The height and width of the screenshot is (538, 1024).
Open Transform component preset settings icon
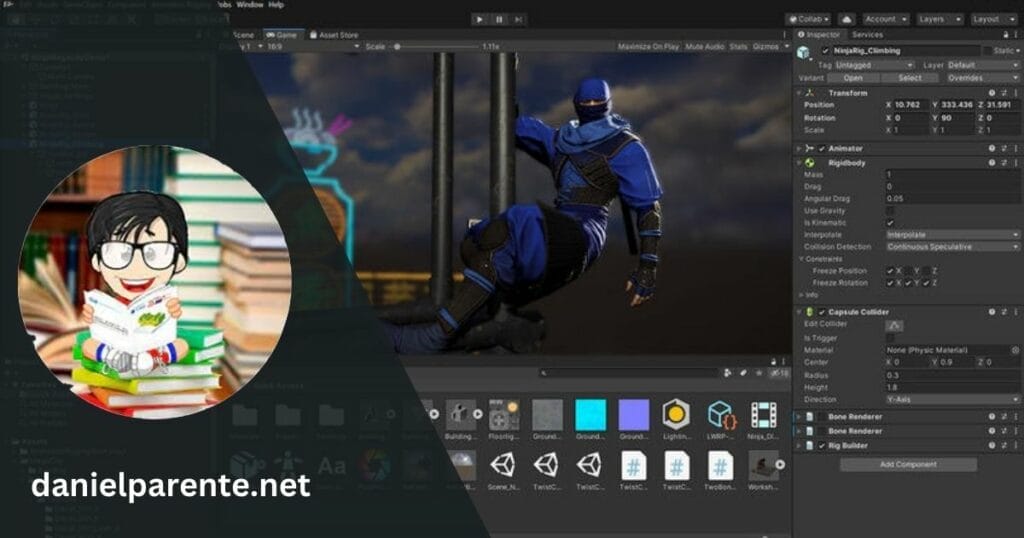[1004, 93]
